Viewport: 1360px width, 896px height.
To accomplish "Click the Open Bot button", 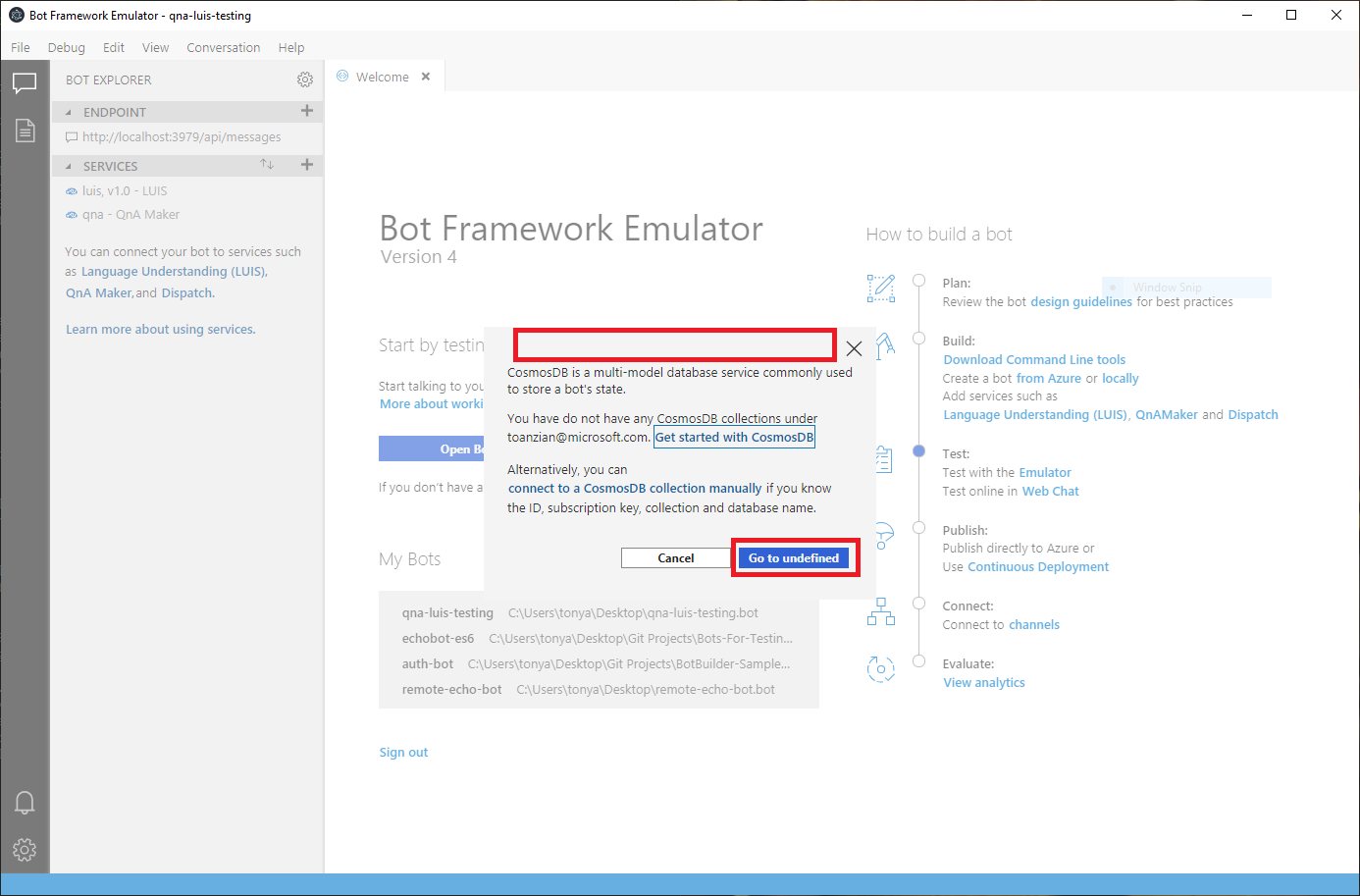I will coord(432,448).
